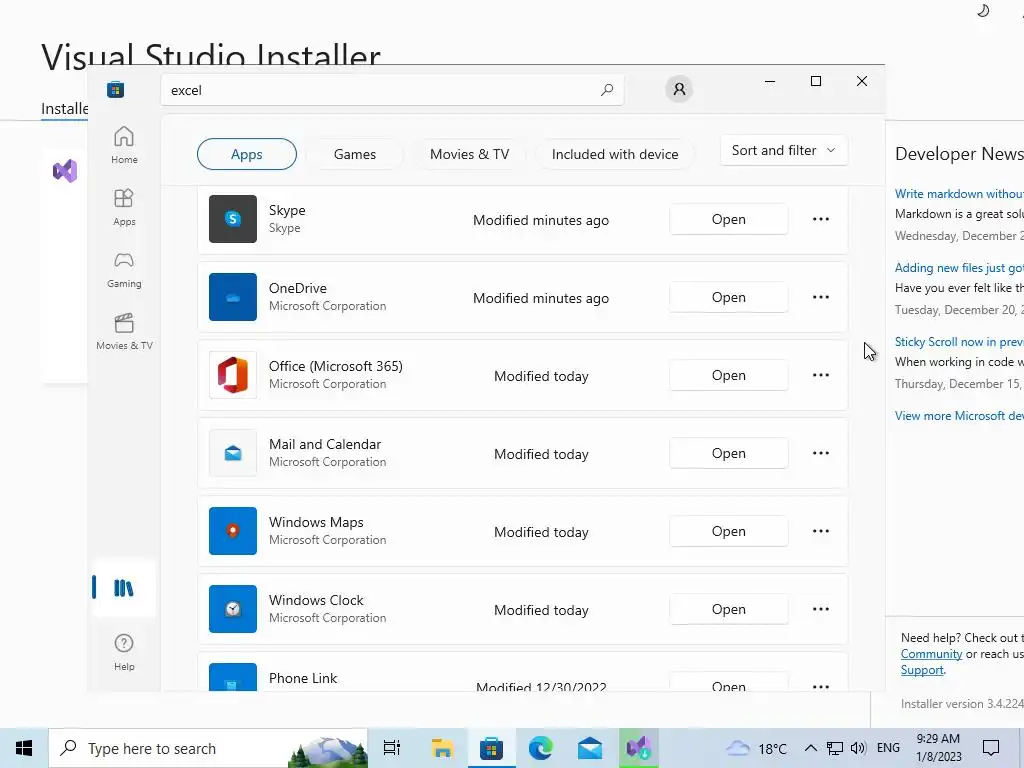
Task: Open File Explorer from the taskbar
Action: [442, 748]
